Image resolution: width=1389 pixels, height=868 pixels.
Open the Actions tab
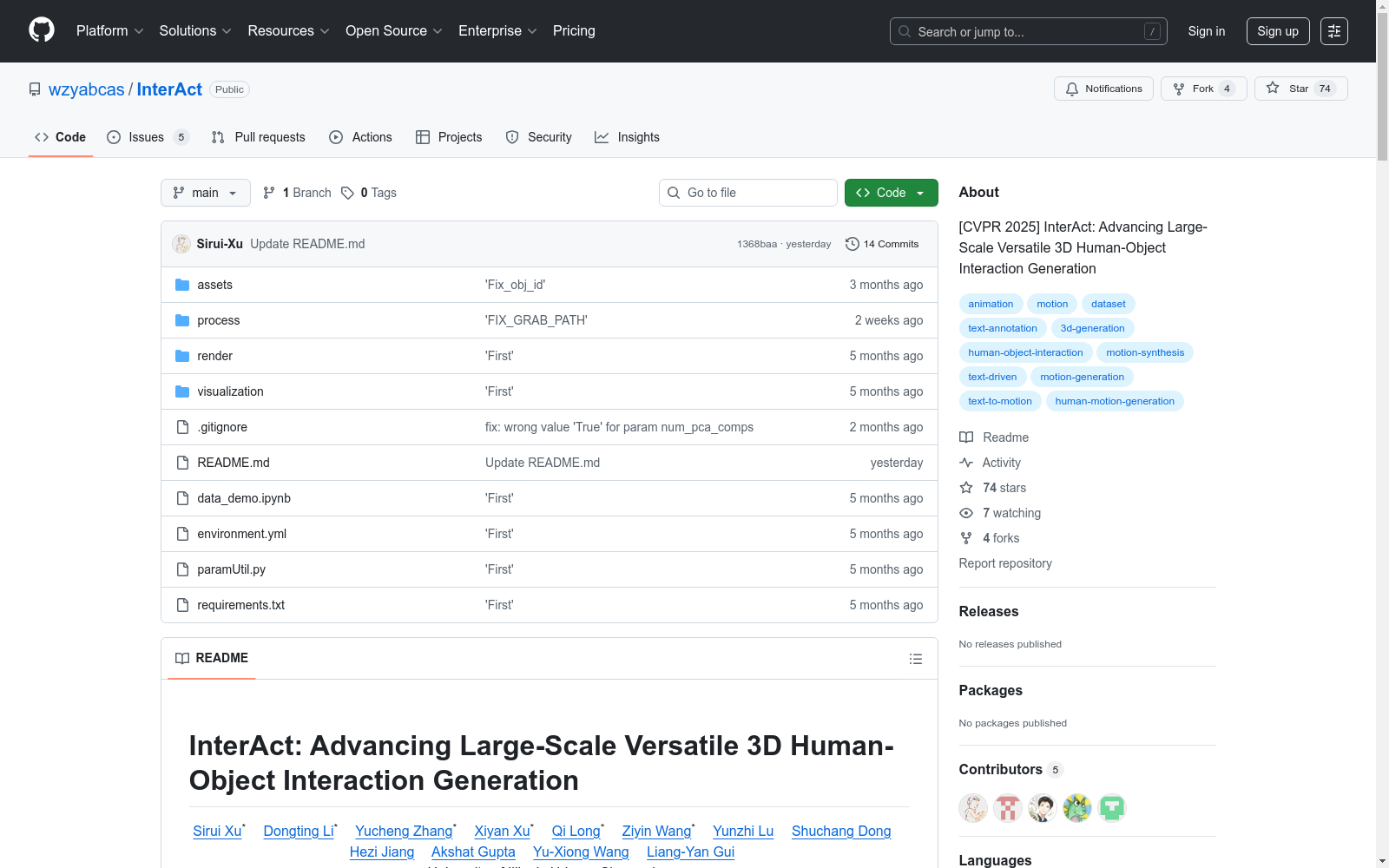click(361, 137)
